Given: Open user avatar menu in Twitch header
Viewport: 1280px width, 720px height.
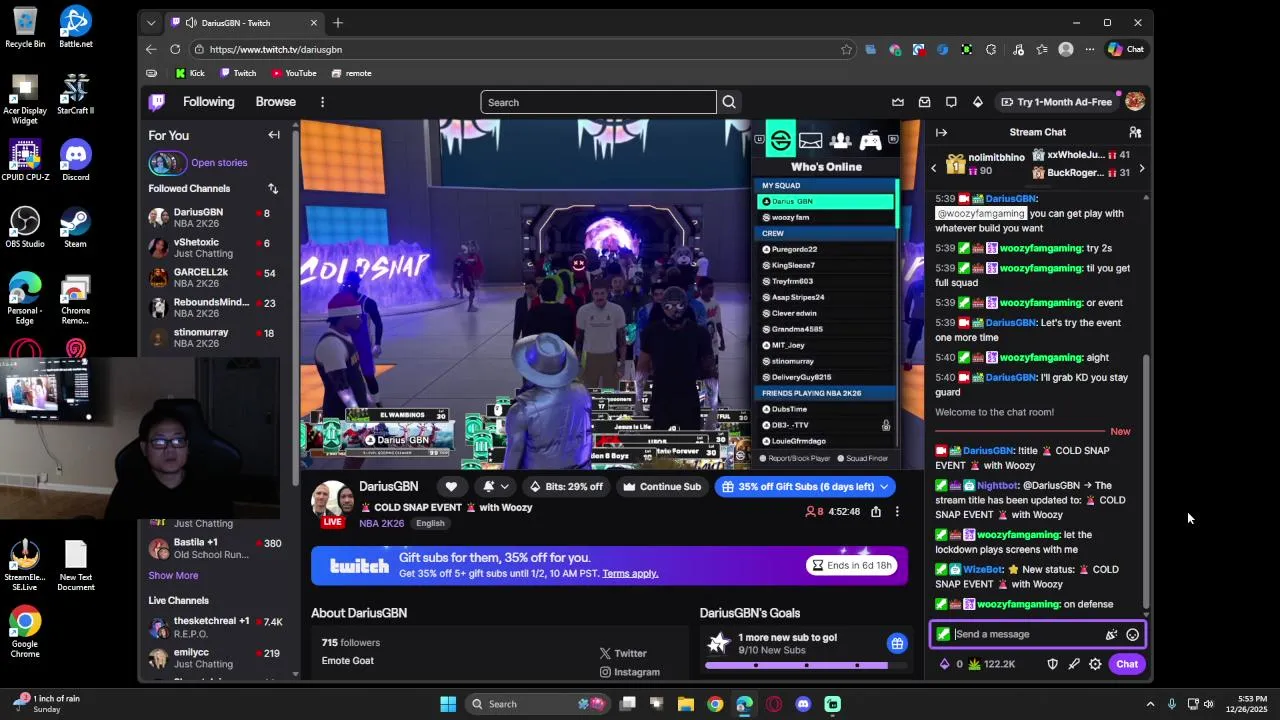Looking at the screenshot, I should click(1135, 102).
